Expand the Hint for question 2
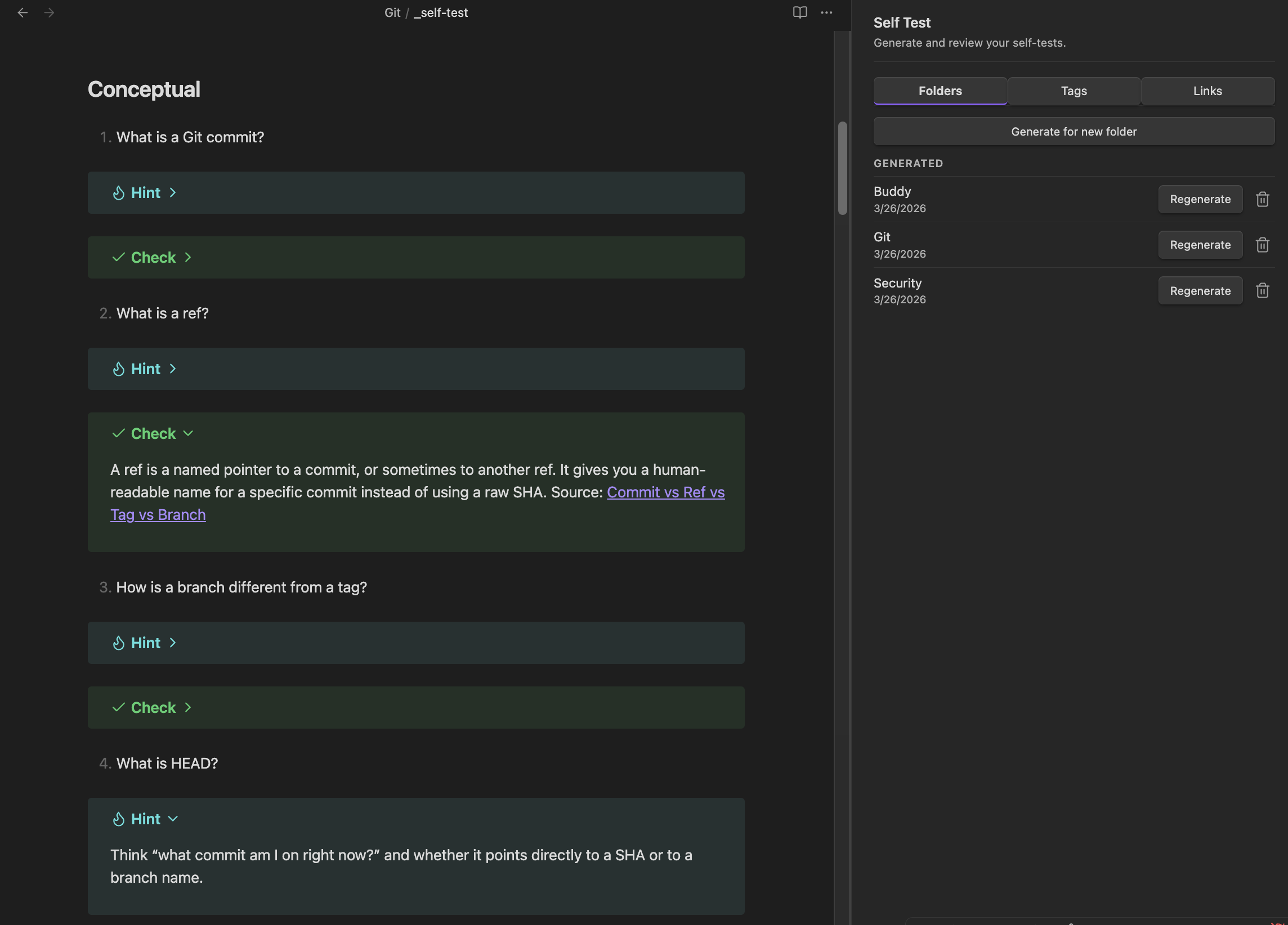 click(x=146, y=369)
